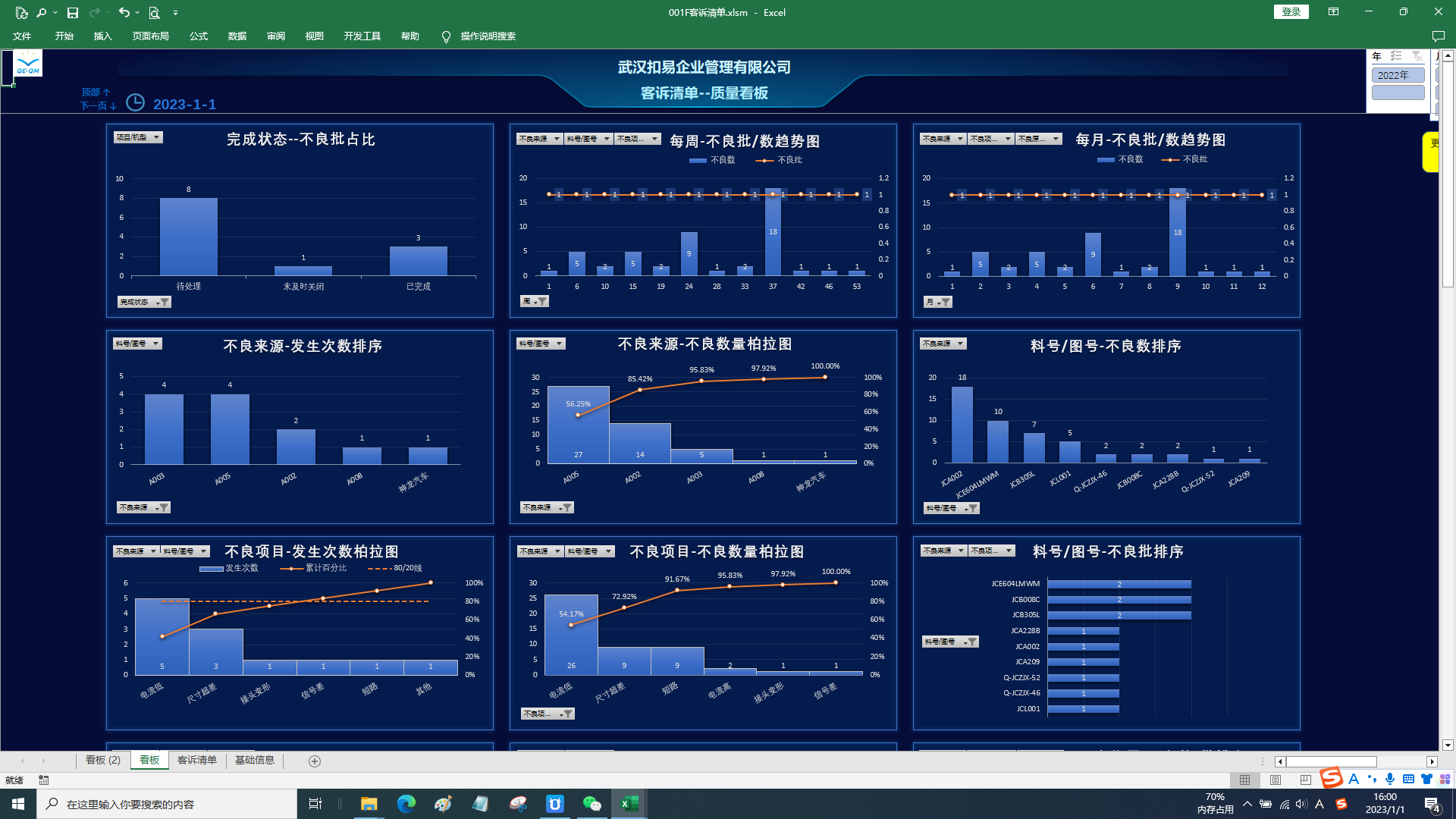1456x819 pixels.
Task: Click the vertical scrollbar down arrow
Action: point(1448,745)
